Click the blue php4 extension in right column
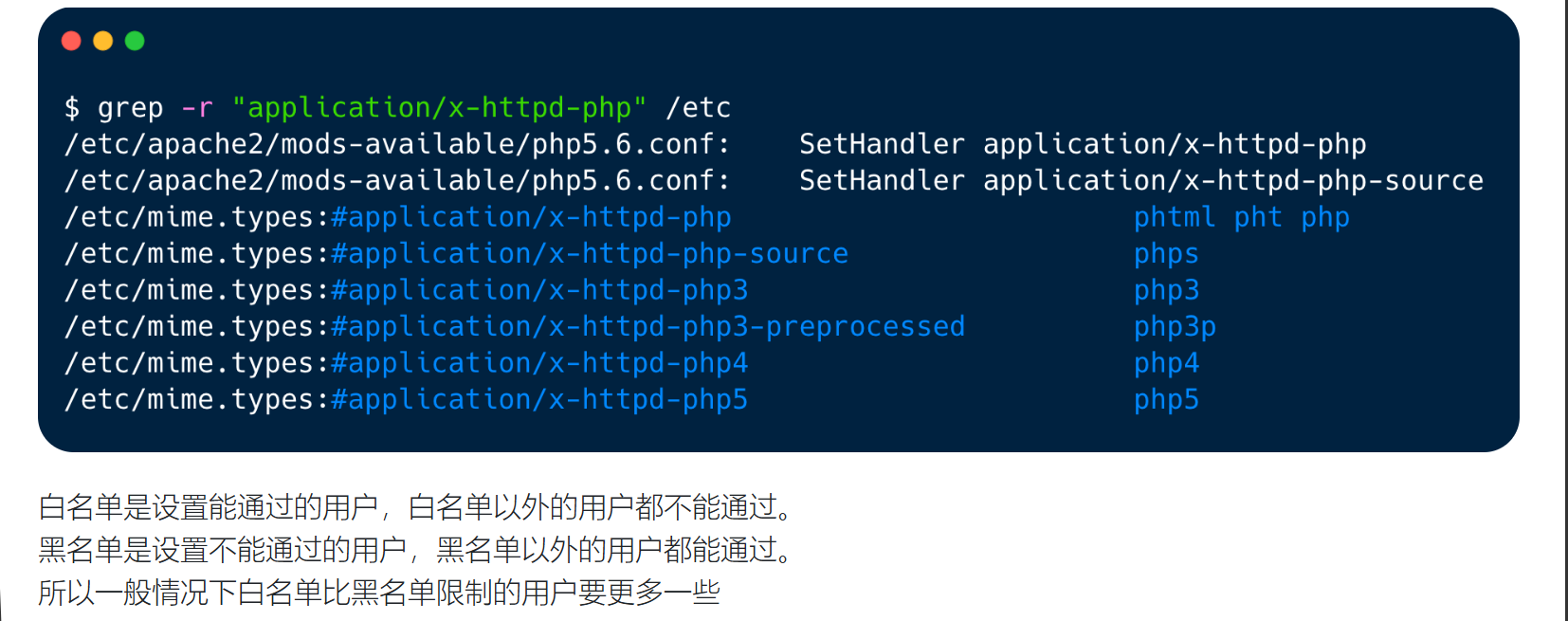The width and height of the screenshot is (1568, 621). pos(1167,363)
